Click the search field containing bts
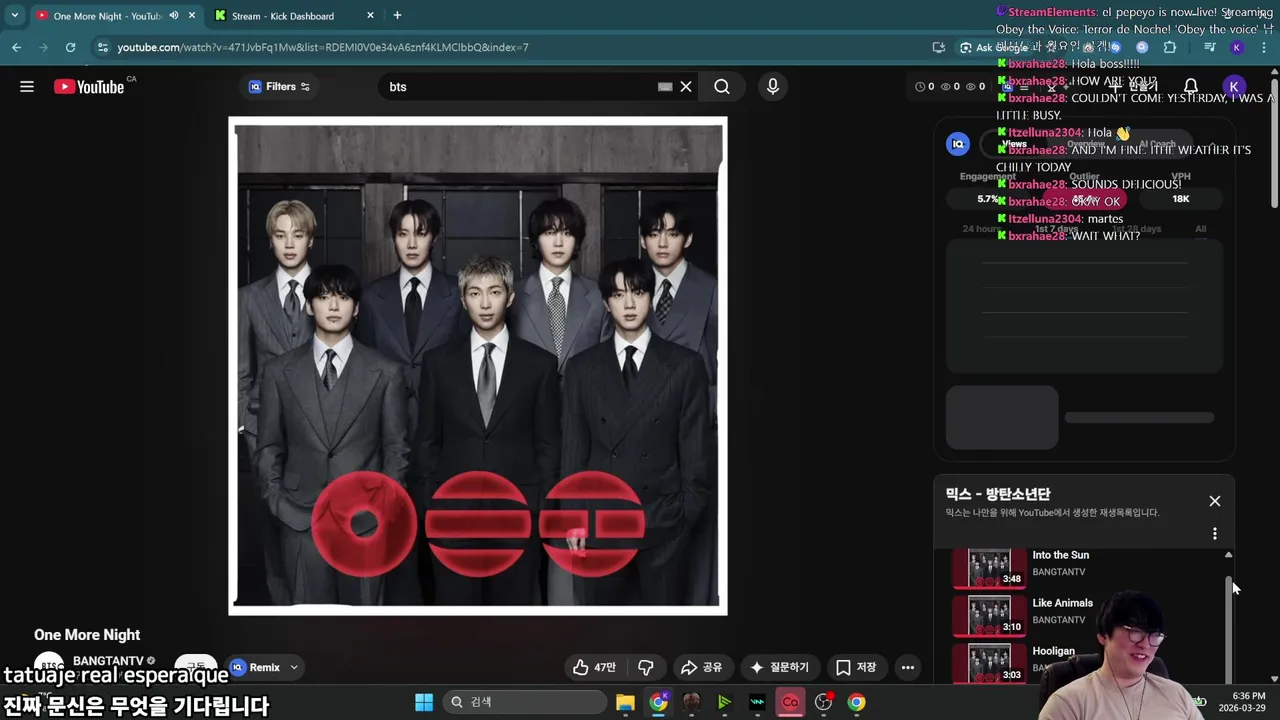The height and width of the screenshot is (720, 1280). (x=520, y=87)
